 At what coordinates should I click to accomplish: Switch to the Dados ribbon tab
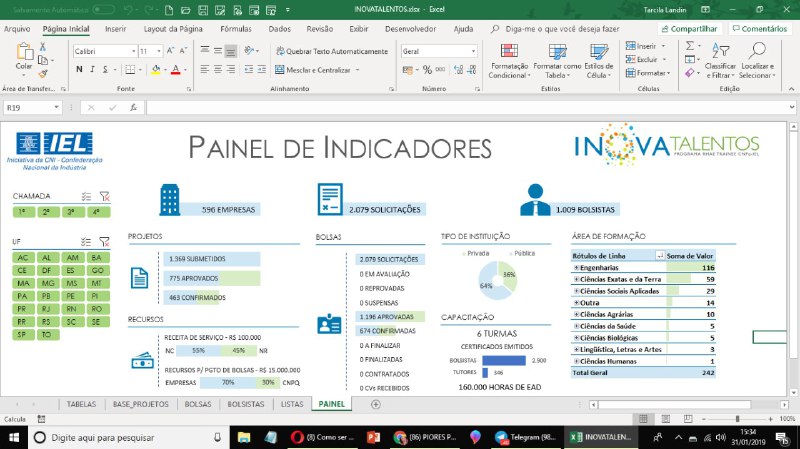pos(280,29)
